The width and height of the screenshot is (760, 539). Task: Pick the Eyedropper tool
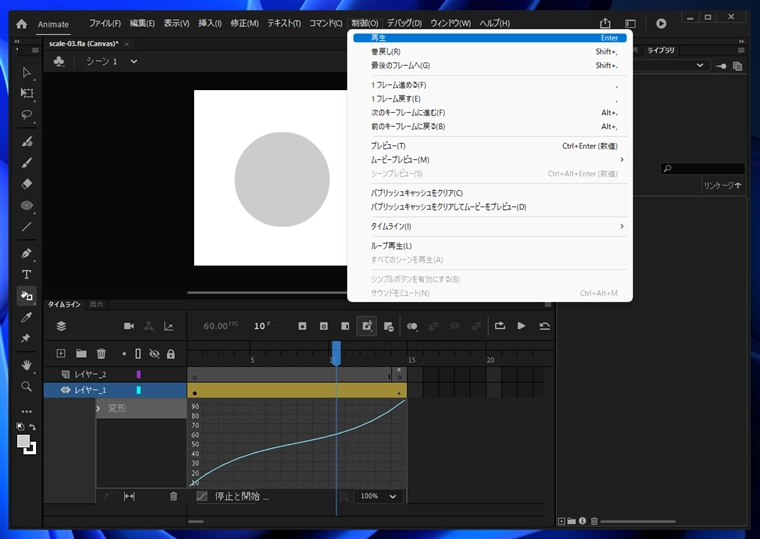click(x=27, y=317)
